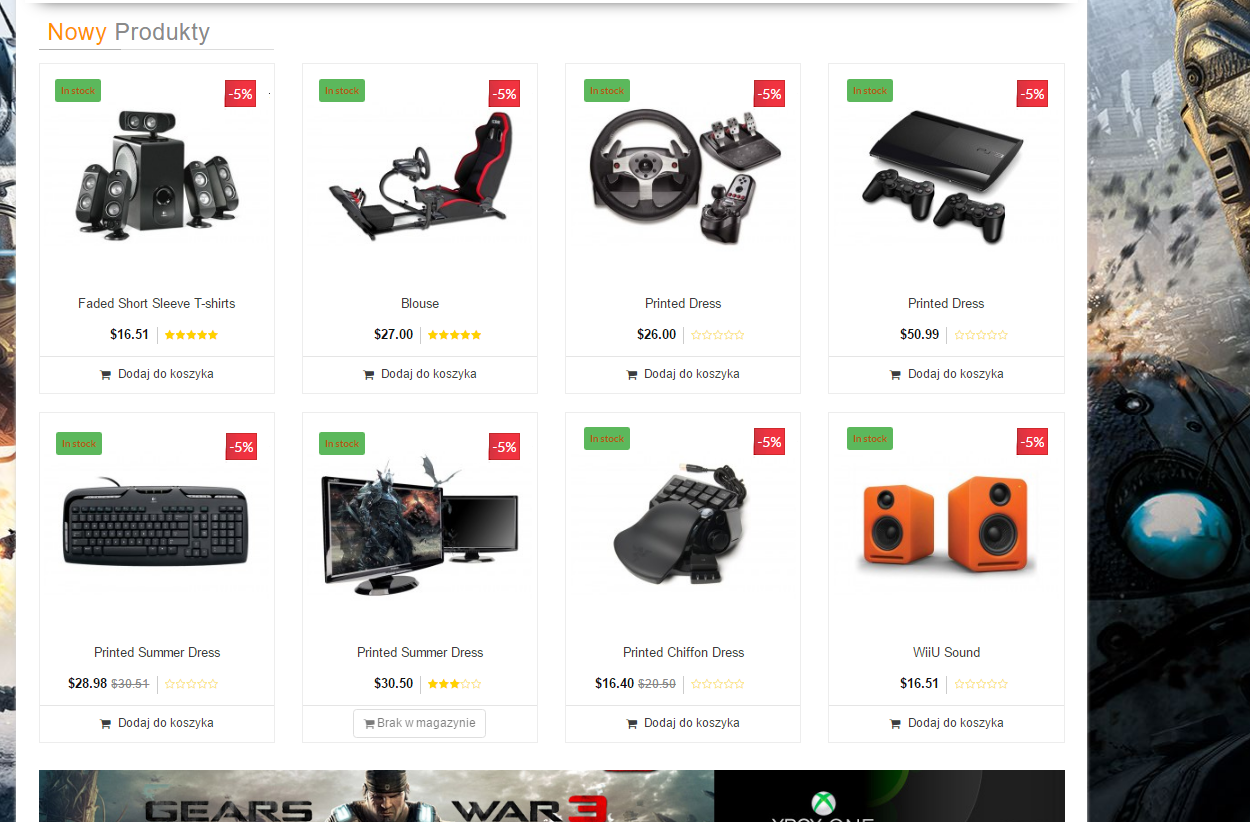Image resolution: width=1250 pixels, height=822 pixels.
Task: Open the Faded Short Sleeve T-shirts link
Action: pyautogui.click(x=157, y=303)
